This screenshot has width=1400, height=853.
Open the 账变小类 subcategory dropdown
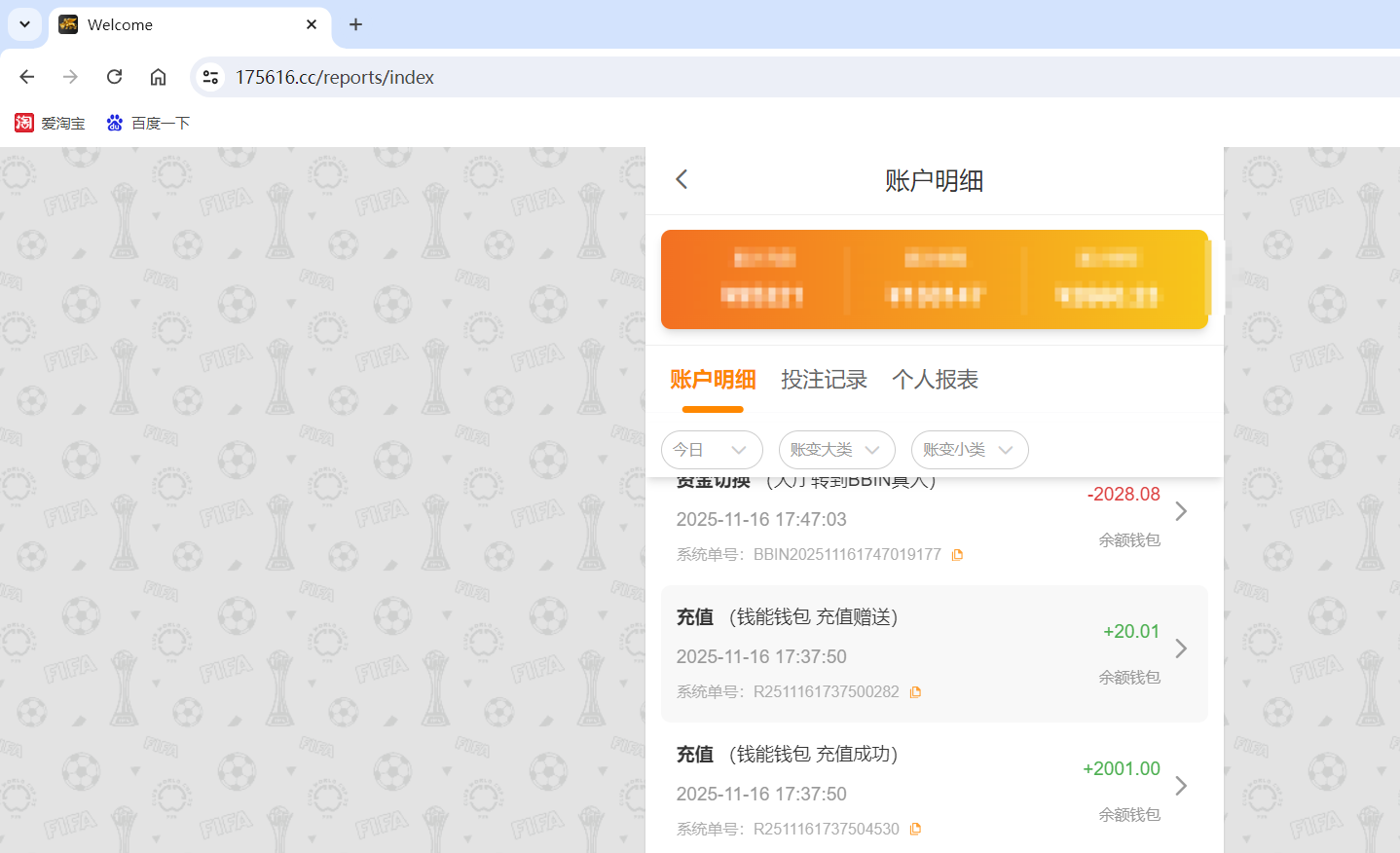pyautogui.click(x=970, y=450)
